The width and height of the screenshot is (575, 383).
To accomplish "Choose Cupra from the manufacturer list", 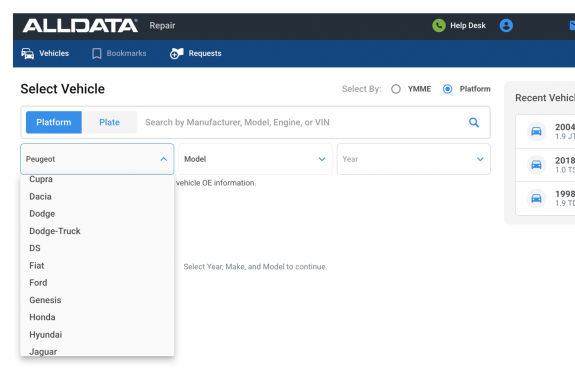I will (97, 179).
